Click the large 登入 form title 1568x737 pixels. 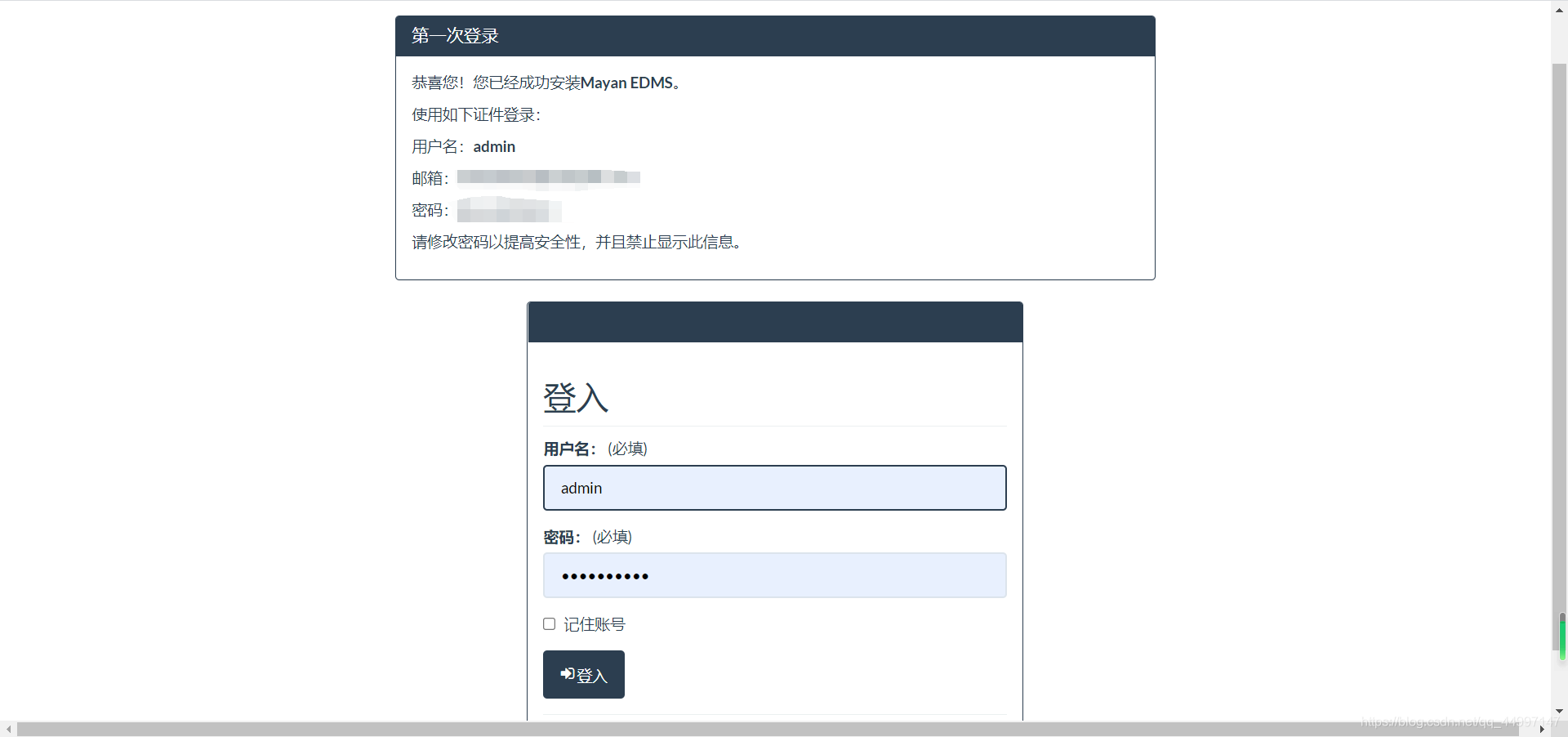click(576, 398)
